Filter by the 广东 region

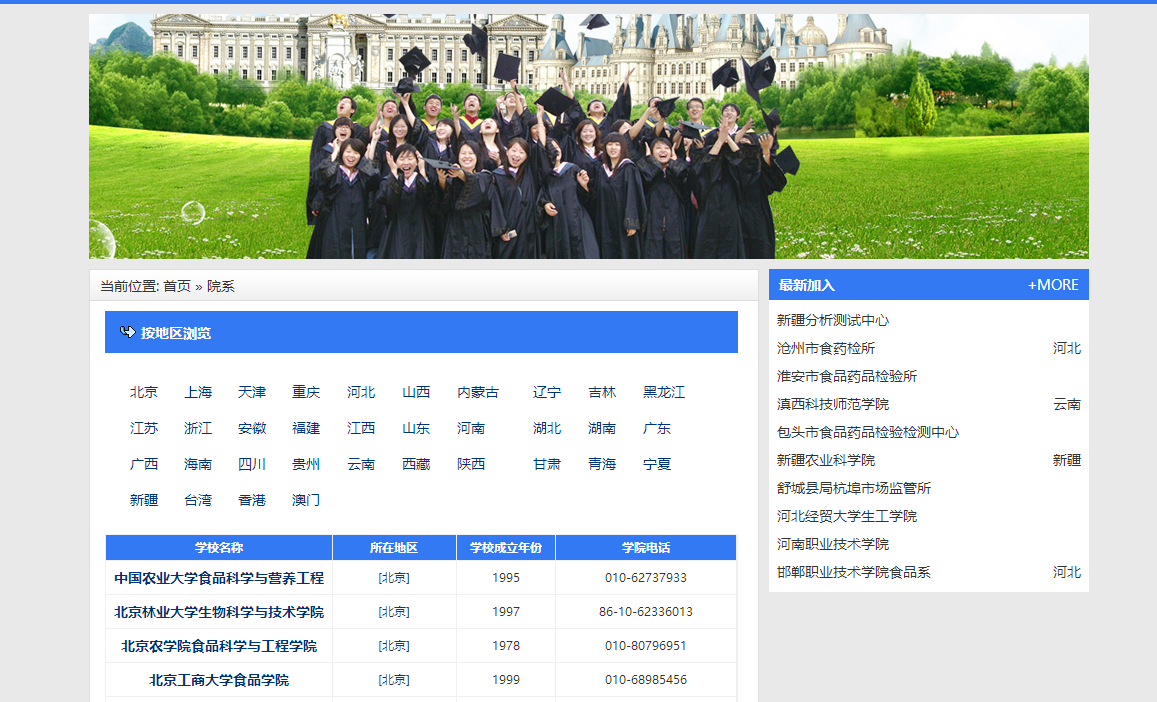point(657,428)
